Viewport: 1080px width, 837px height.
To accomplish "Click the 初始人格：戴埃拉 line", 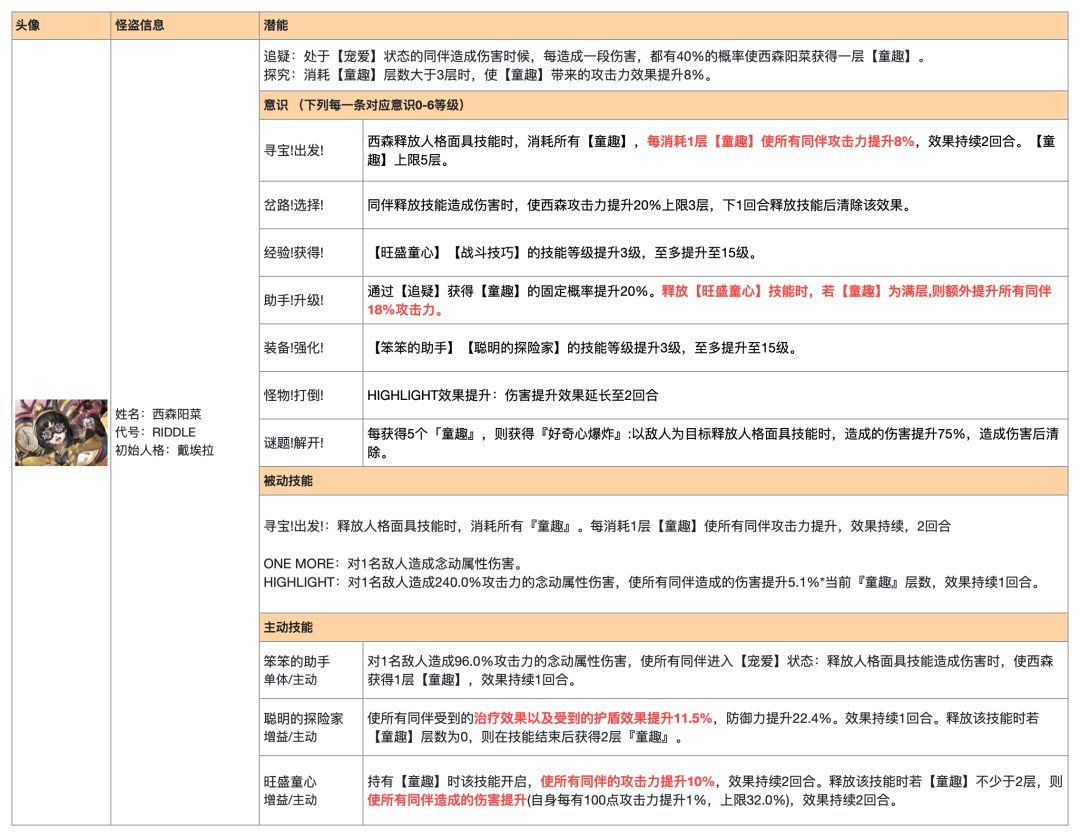I will (165, 450).
